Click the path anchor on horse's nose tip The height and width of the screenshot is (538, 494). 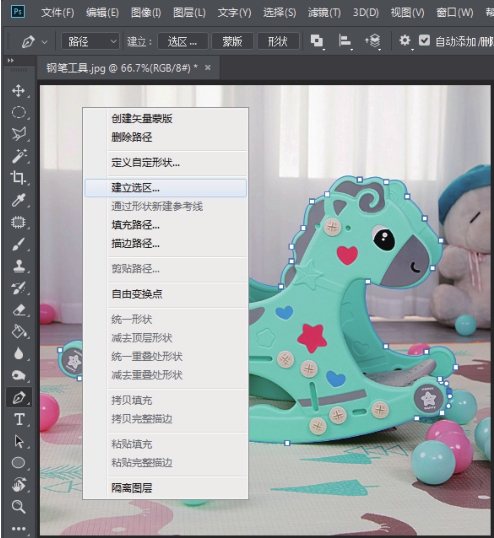[x=432, y=268]
